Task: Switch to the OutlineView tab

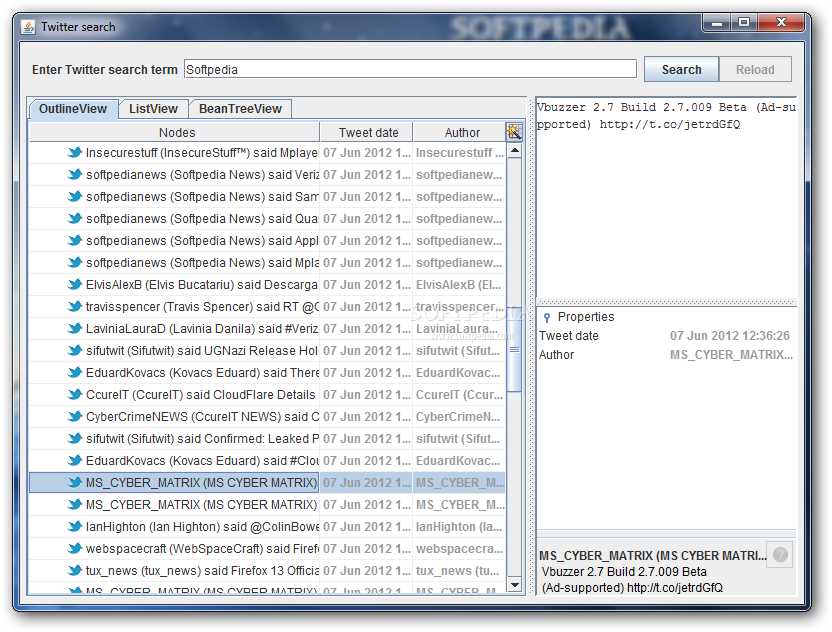Action: click(73, 109)
